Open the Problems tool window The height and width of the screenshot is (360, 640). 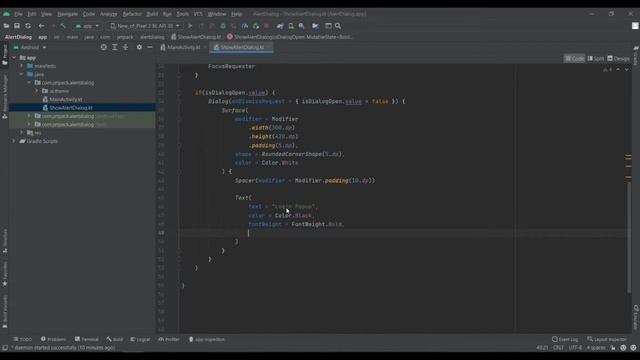[53, 339]
